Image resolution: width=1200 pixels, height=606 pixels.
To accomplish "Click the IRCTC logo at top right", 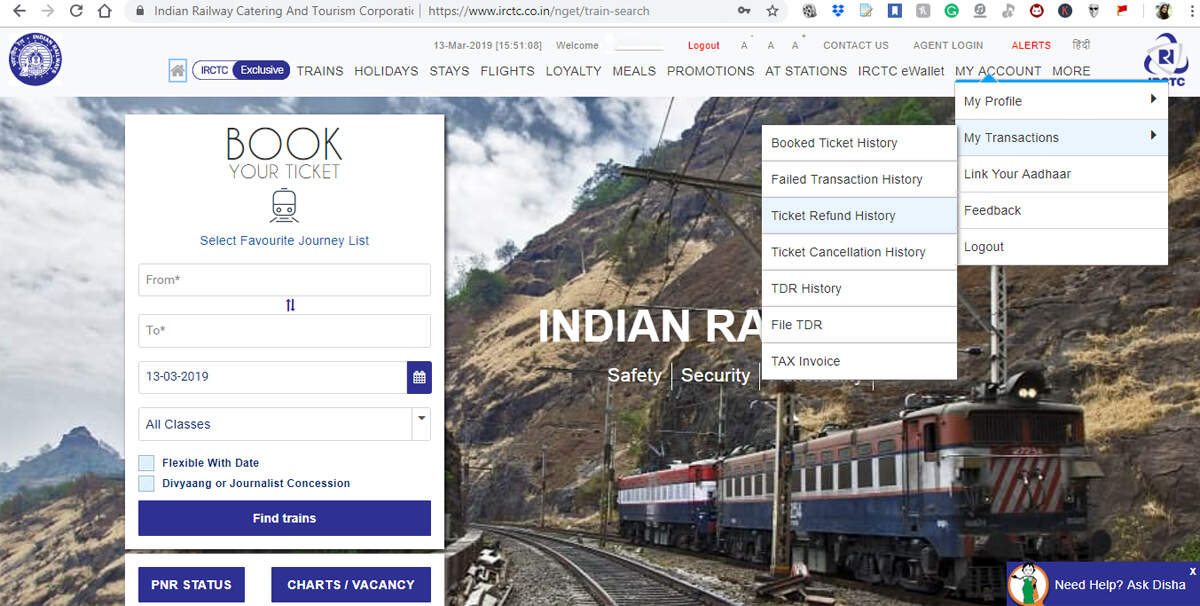I will point(1167,60).
